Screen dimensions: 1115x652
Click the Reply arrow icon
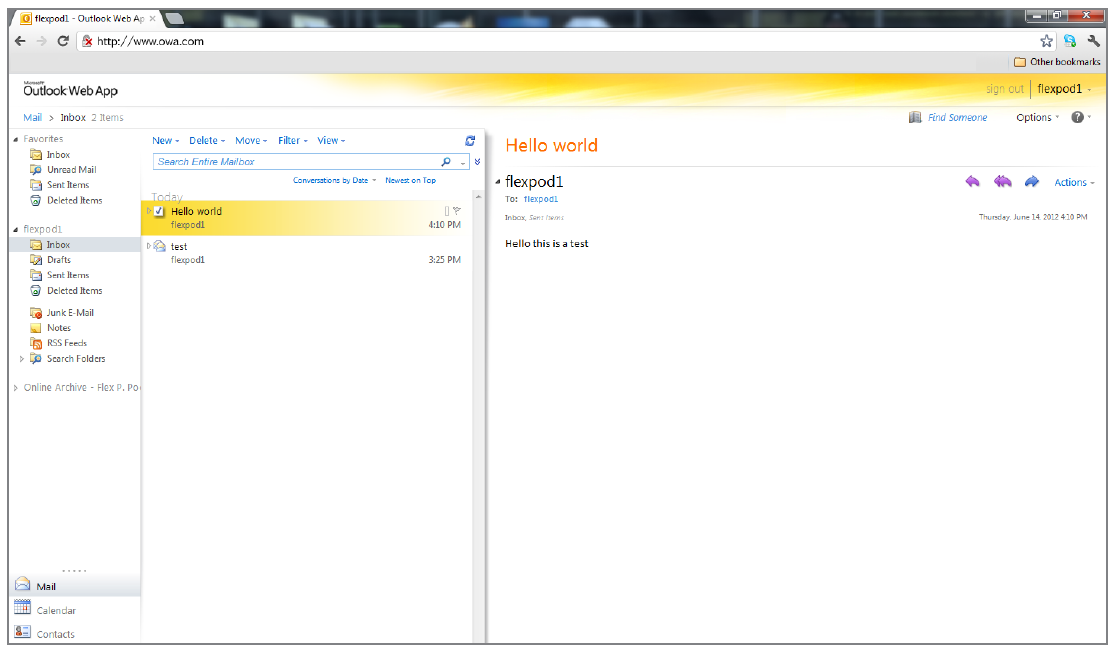[x=972, y=181]
